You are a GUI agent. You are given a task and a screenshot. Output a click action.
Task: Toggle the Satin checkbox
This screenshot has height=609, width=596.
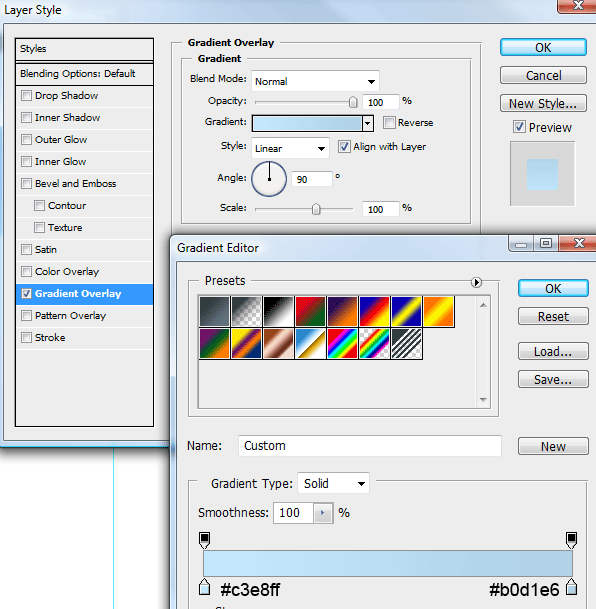point(26,249)
